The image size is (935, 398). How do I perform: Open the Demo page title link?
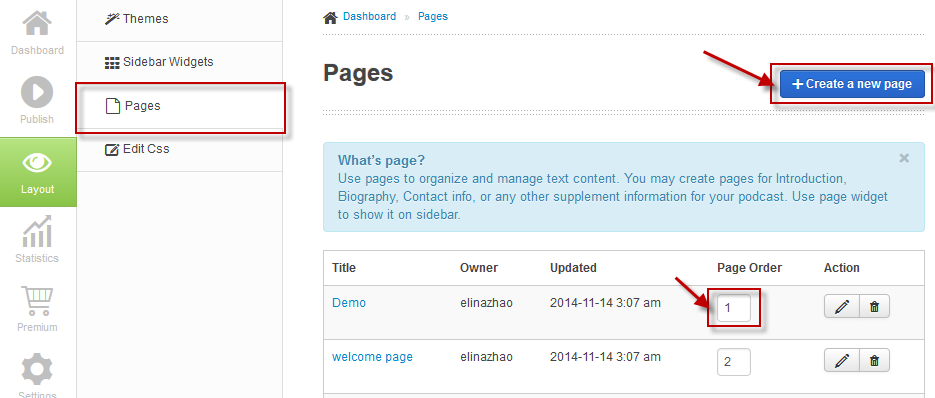coord(349,303)
